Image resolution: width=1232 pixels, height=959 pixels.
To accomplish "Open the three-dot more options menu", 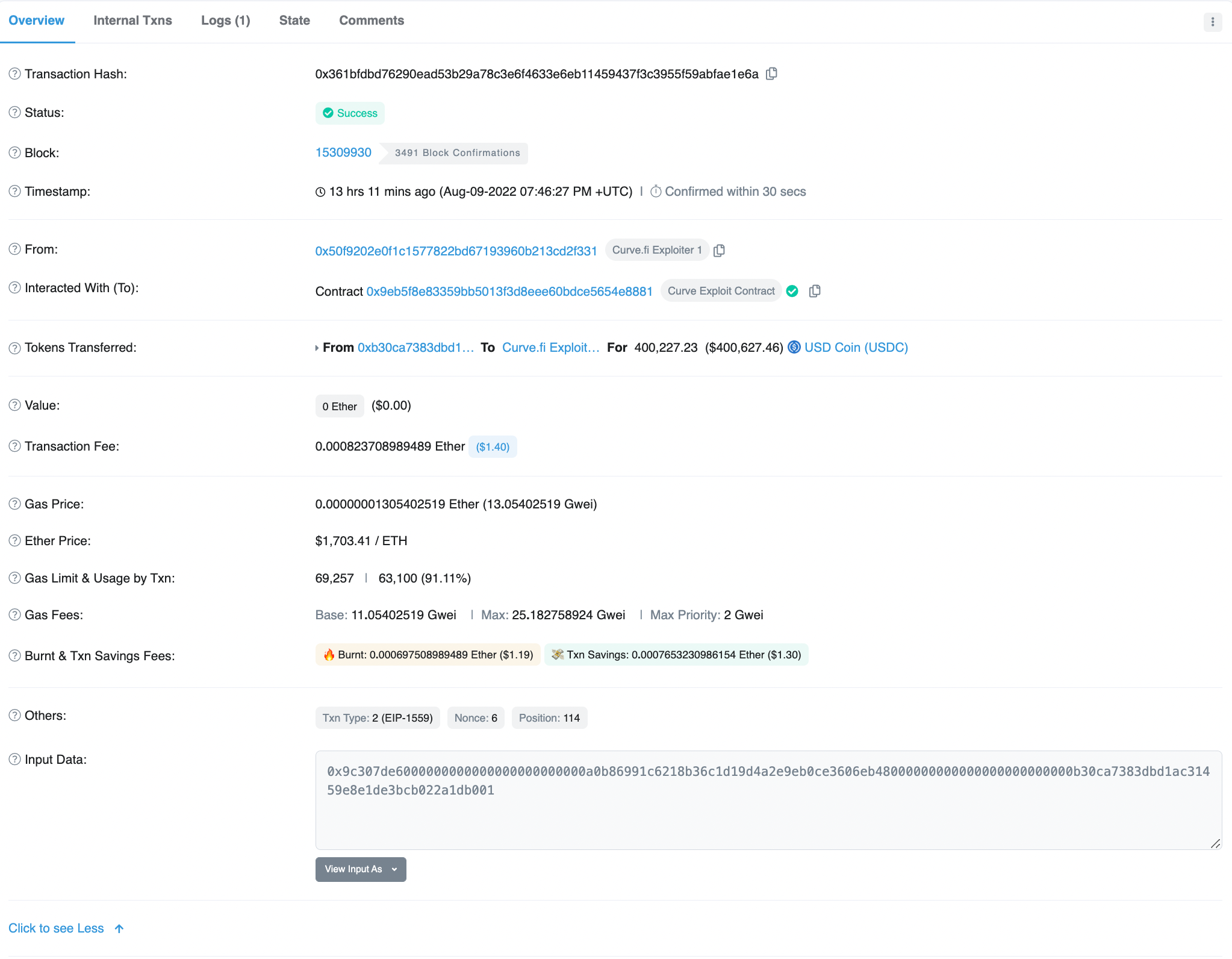I will pyautogui.click(x=1212, y=22).
